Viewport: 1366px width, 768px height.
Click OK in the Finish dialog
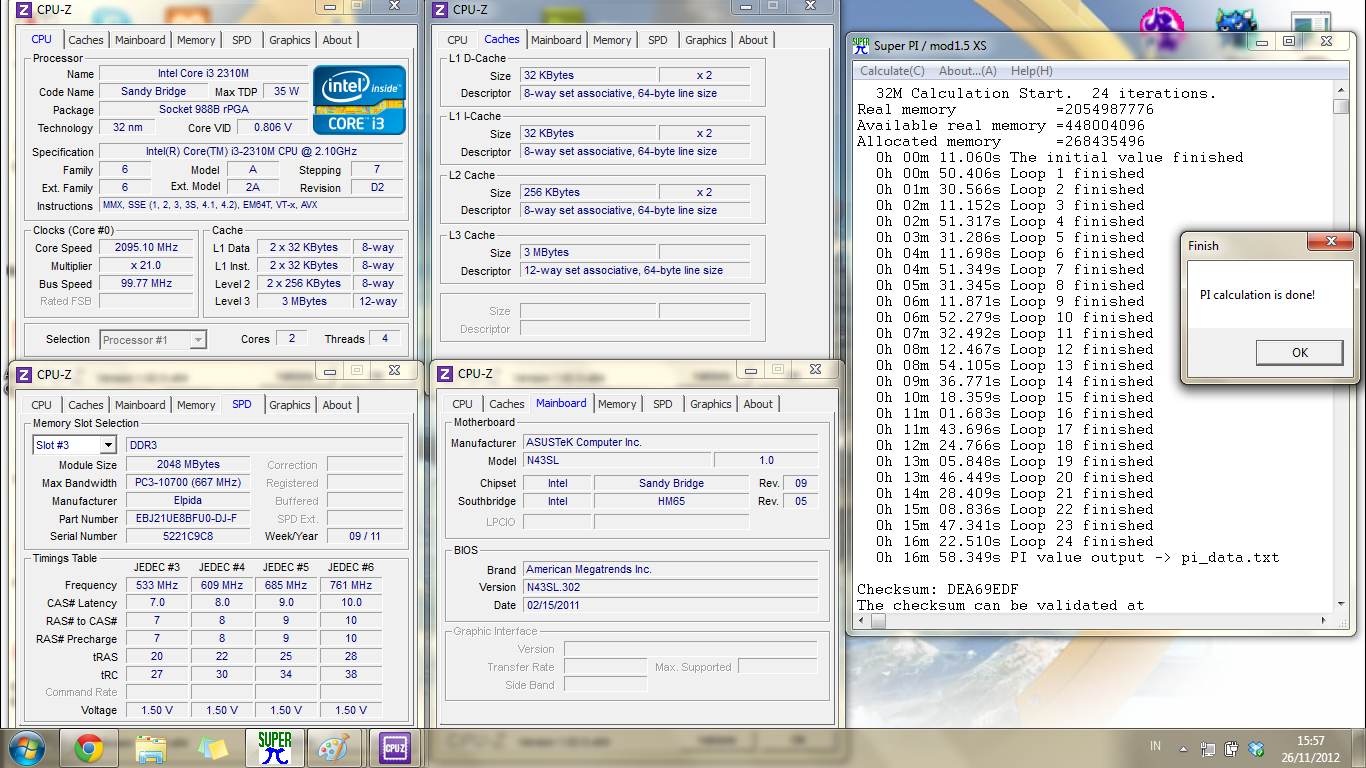tap(1299, 352)
